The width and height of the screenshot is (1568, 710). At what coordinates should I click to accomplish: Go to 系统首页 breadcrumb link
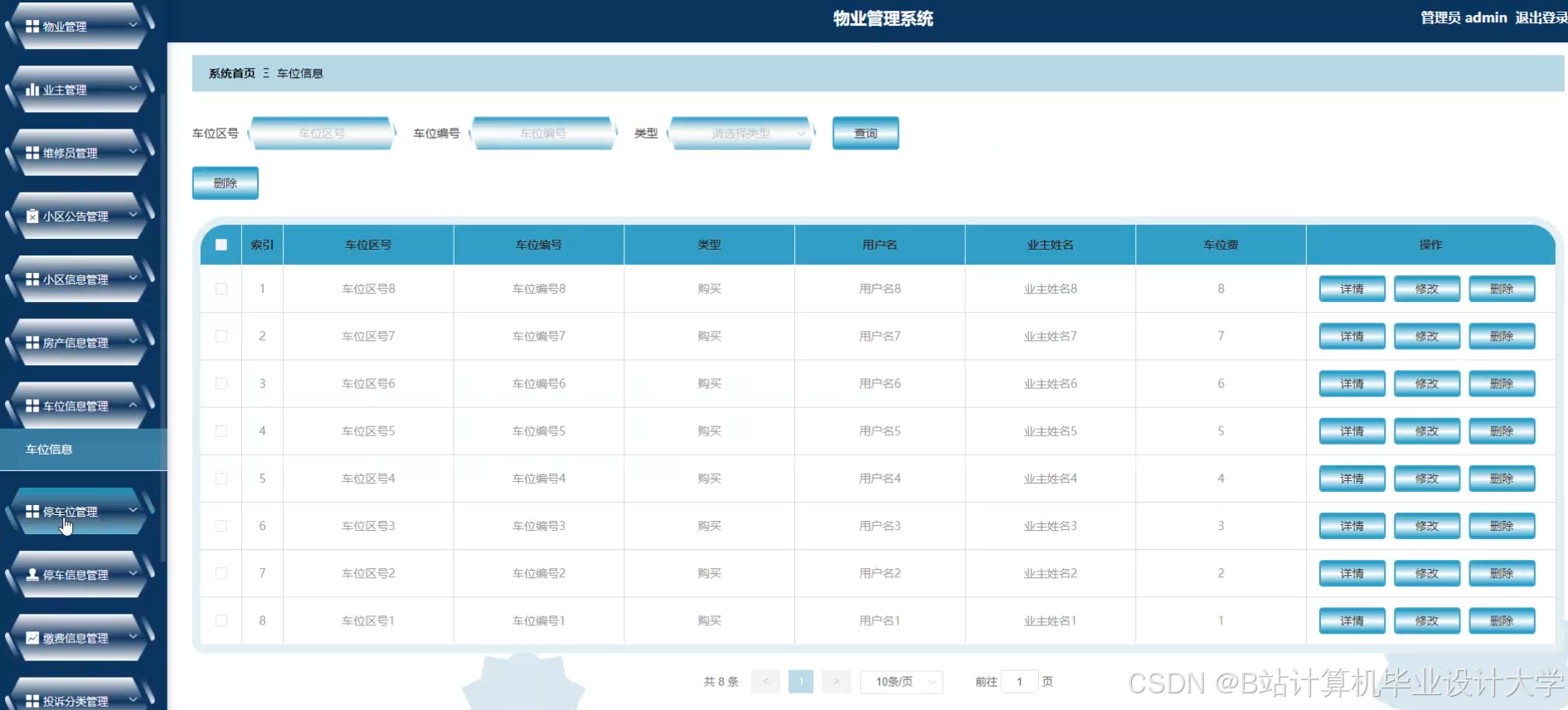tap(232, 73)
